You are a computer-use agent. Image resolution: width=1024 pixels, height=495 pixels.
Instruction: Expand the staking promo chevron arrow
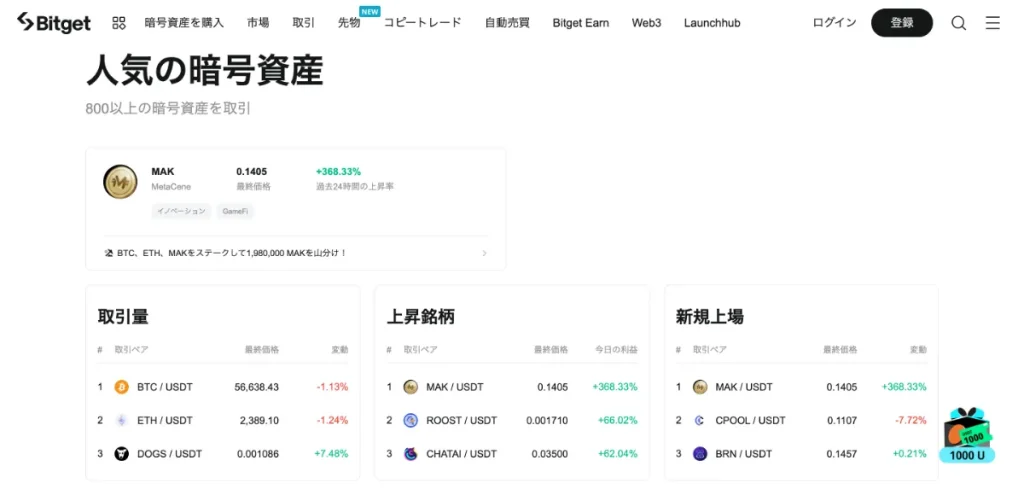point(484,253)
